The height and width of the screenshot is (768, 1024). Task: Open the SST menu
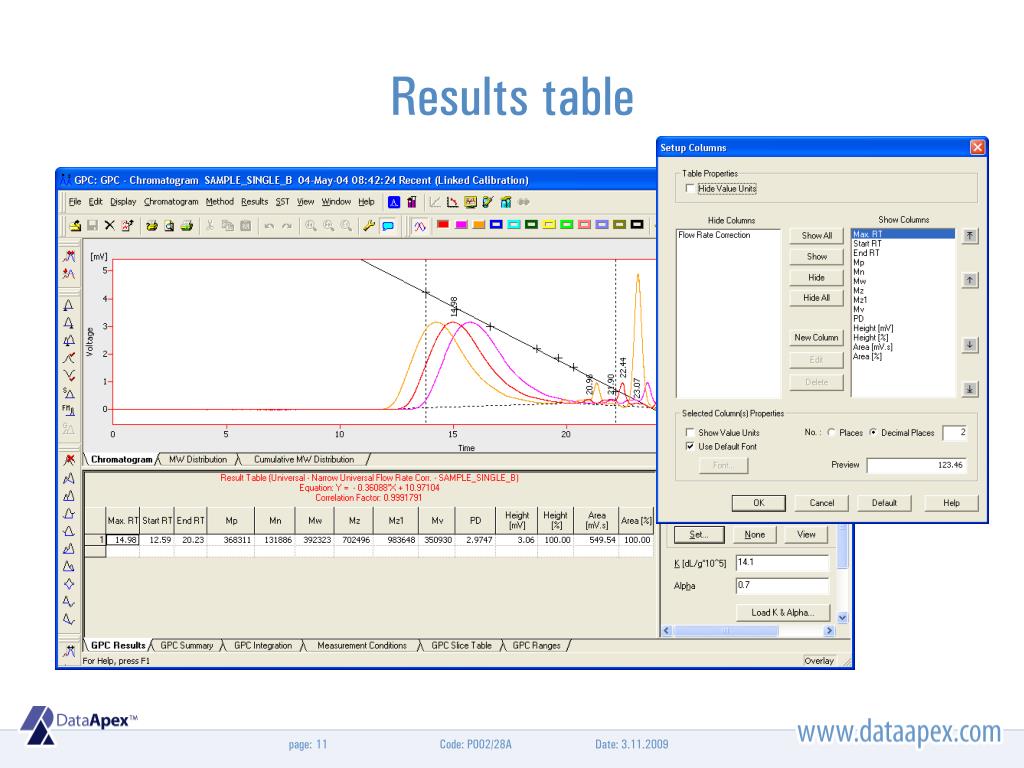point(282,202)
